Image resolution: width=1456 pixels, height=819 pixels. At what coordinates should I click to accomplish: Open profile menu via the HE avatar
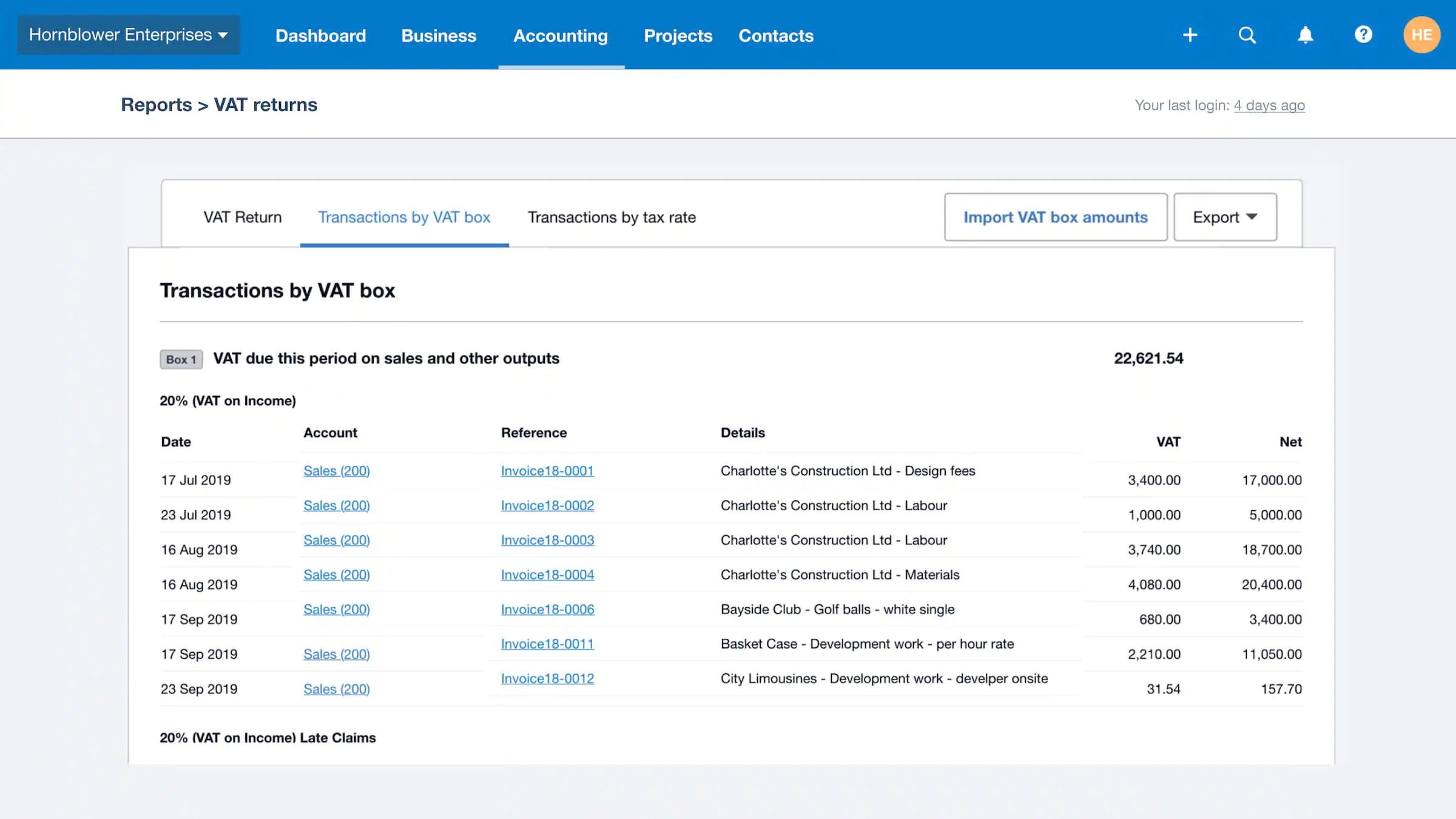pos(1421,35)
